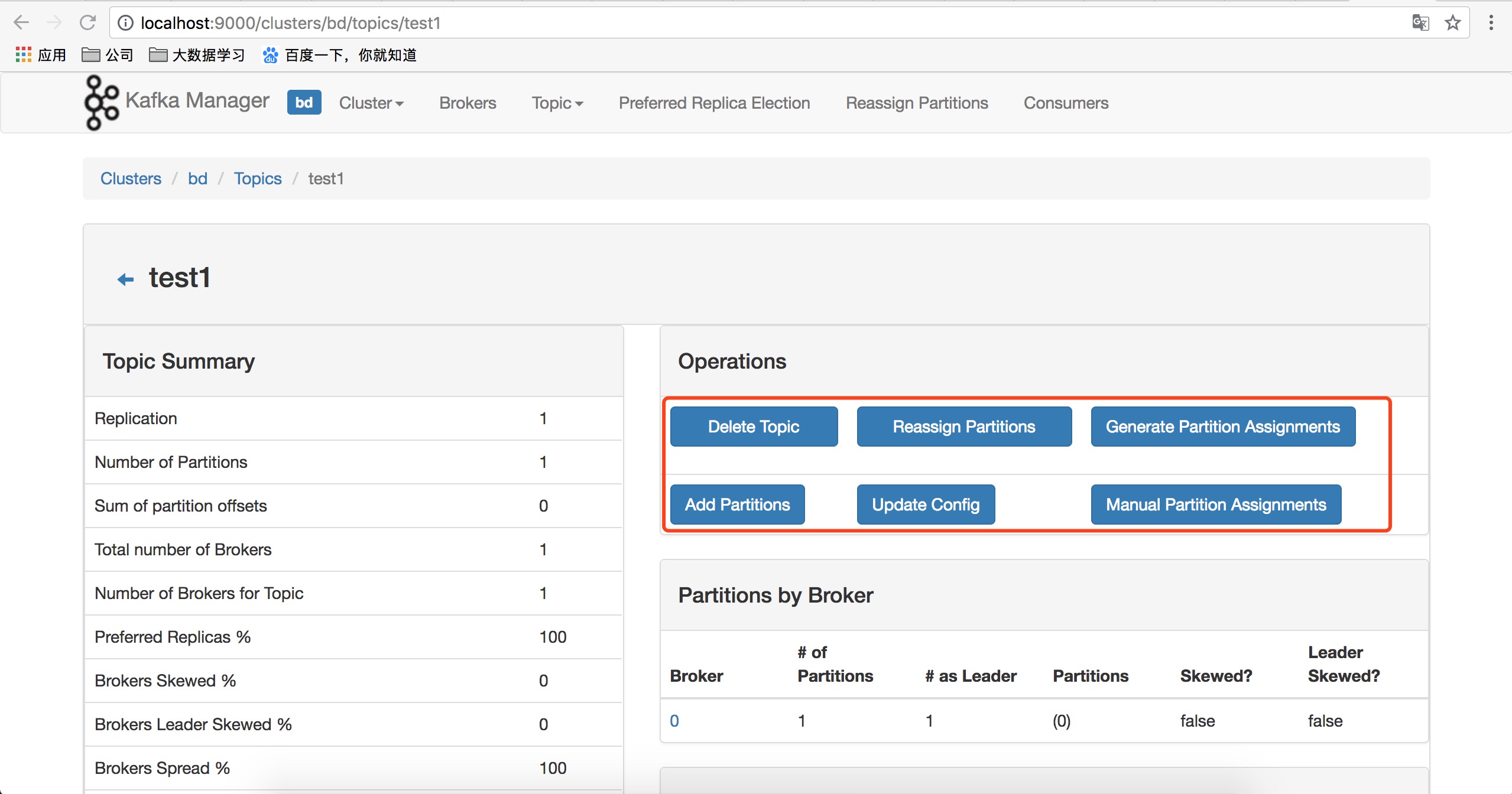Viewport: 1512px width, 794px height.
Task: Go to the Brokers nav item
Action: pyautogui.click(x=468, y=103)
